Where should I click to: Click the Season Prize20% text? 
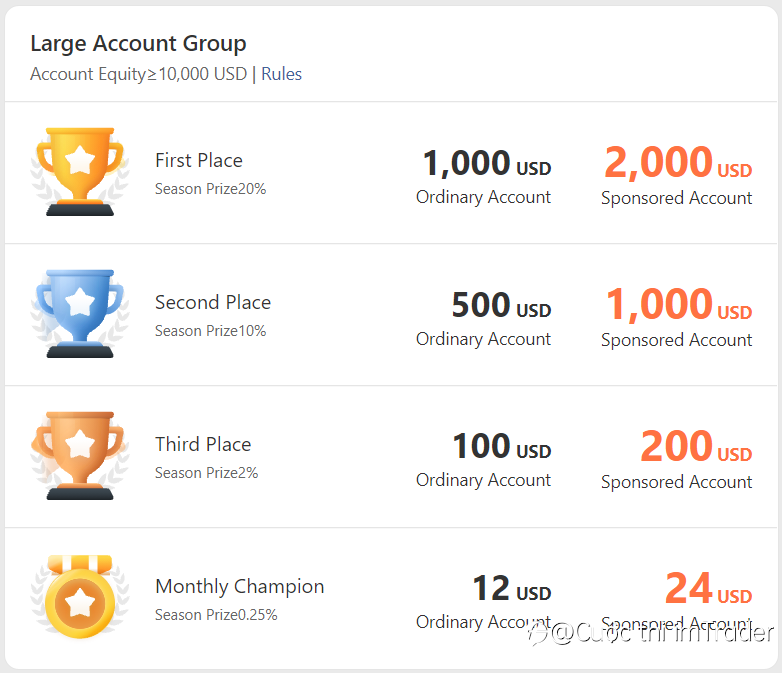[210, 189]
